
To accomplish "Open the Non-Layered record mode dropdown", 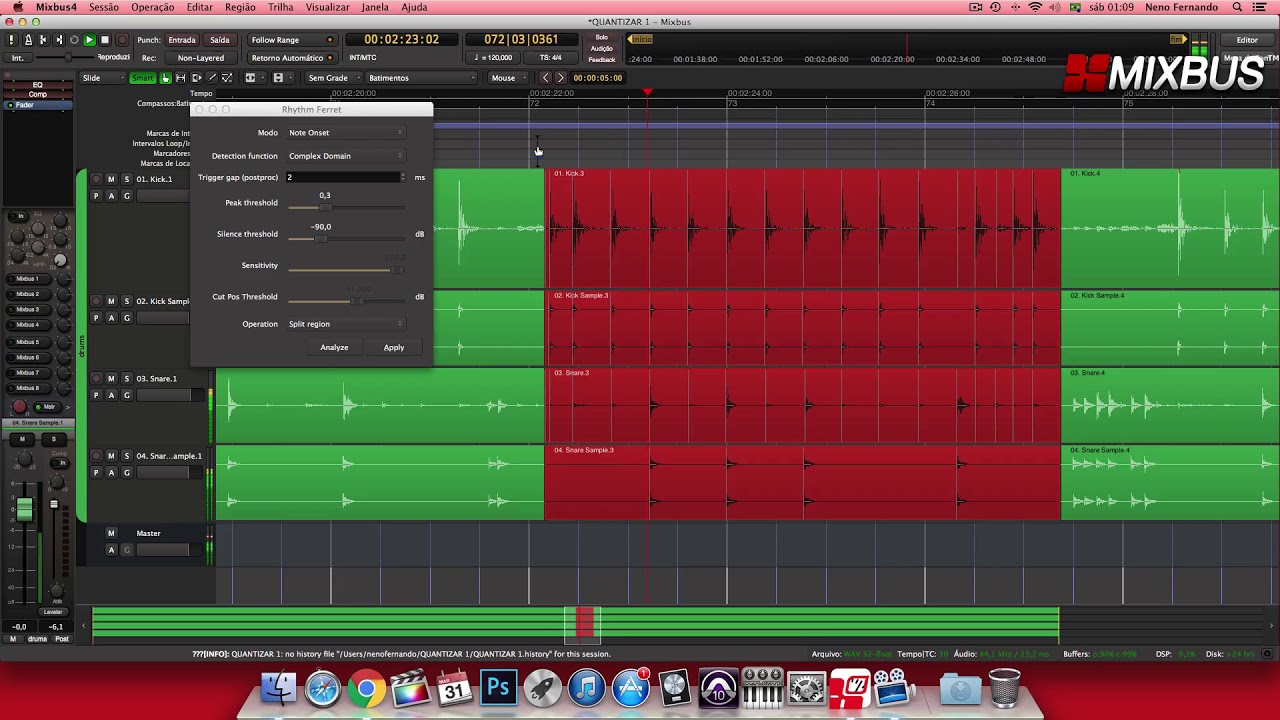I will coord(201,58).
